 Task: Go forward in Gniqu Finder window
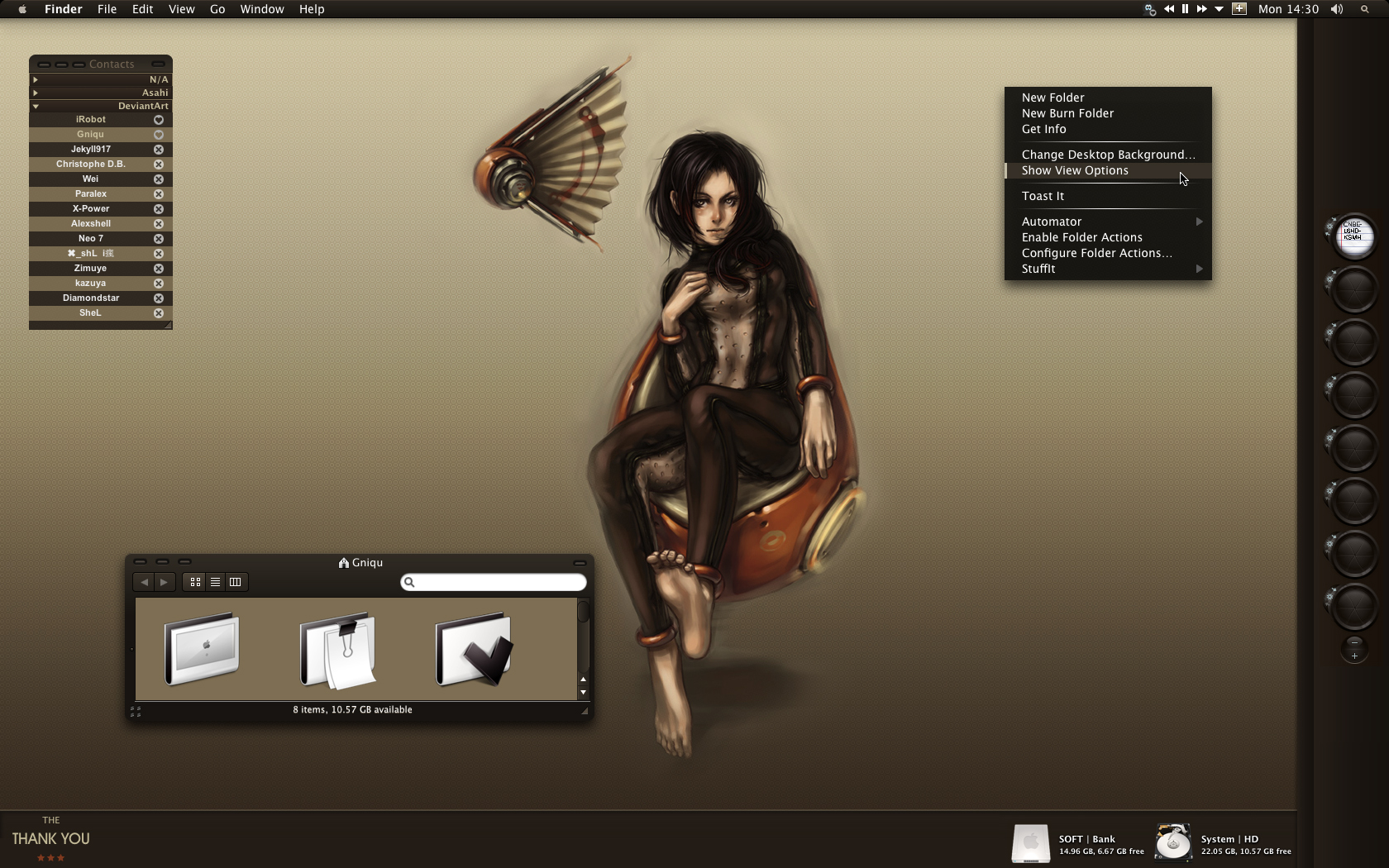click(x=165, y=582)
